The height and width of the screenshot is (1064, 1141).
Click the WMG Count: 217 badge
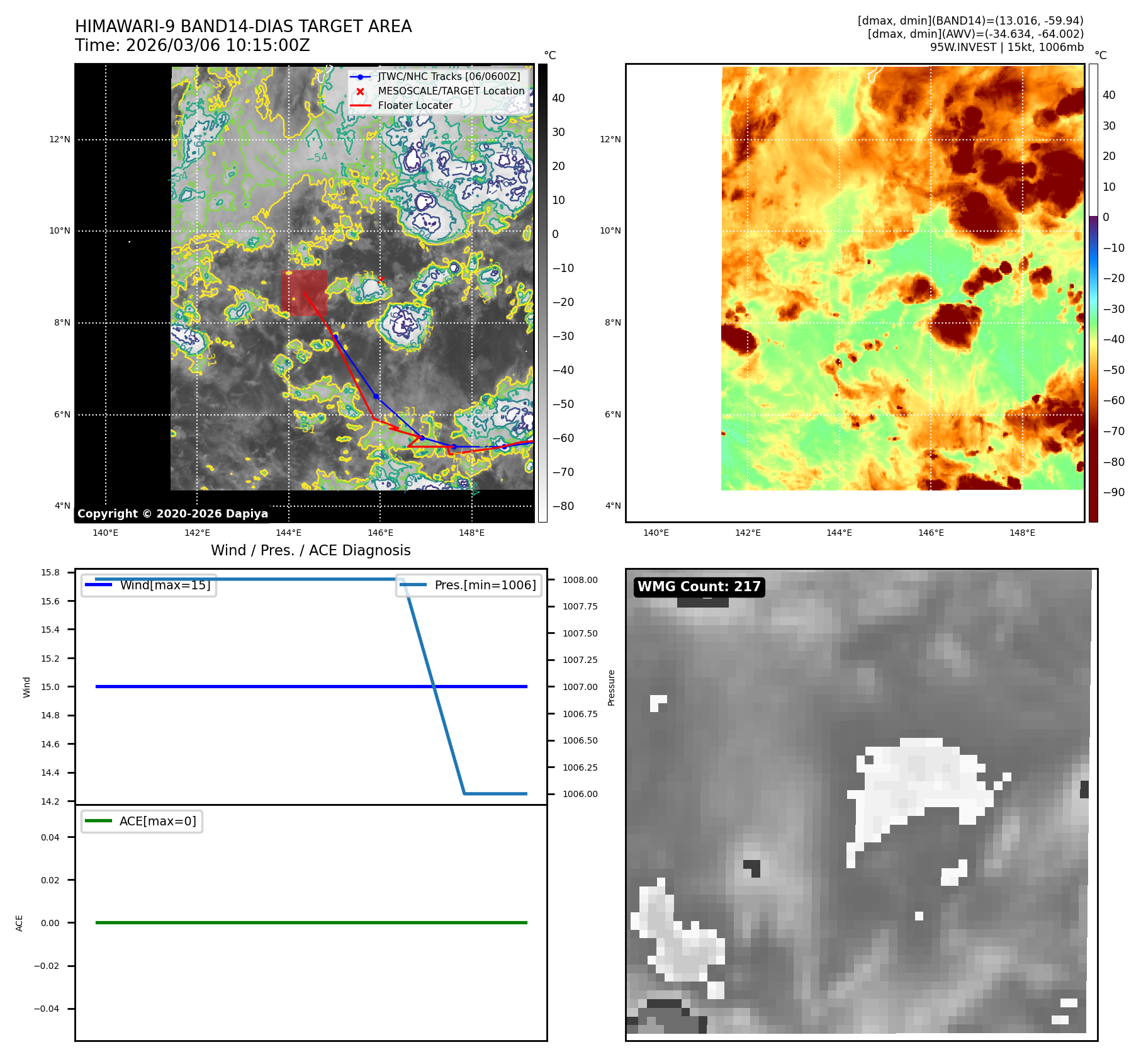[x=699, y=587]
